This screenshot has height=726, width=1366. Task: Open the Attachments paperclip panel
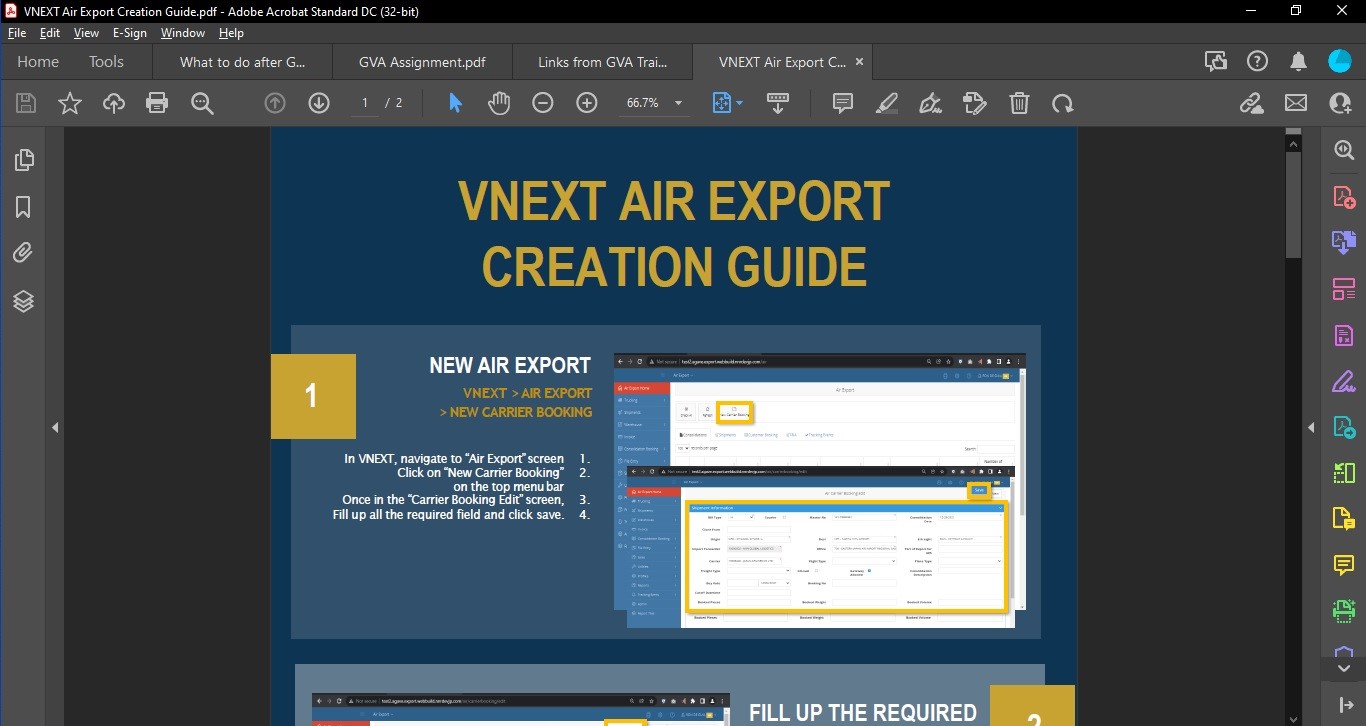[x=23, y=254]
